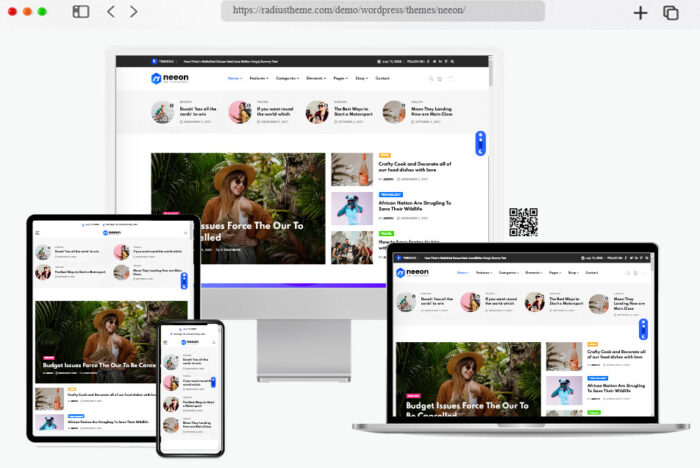
Task: Open the cart icon in the laptop's header
Action: 636,273
